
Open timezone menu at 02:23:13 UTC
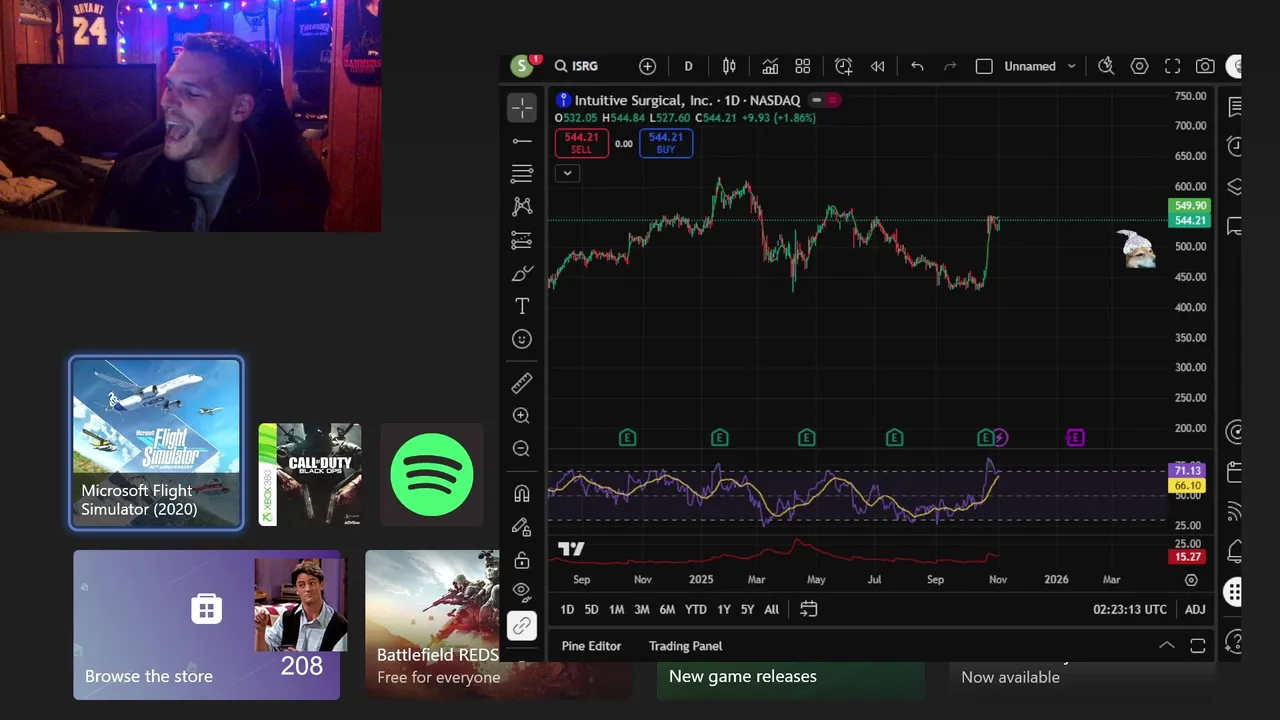click(x=1130, y=609)
